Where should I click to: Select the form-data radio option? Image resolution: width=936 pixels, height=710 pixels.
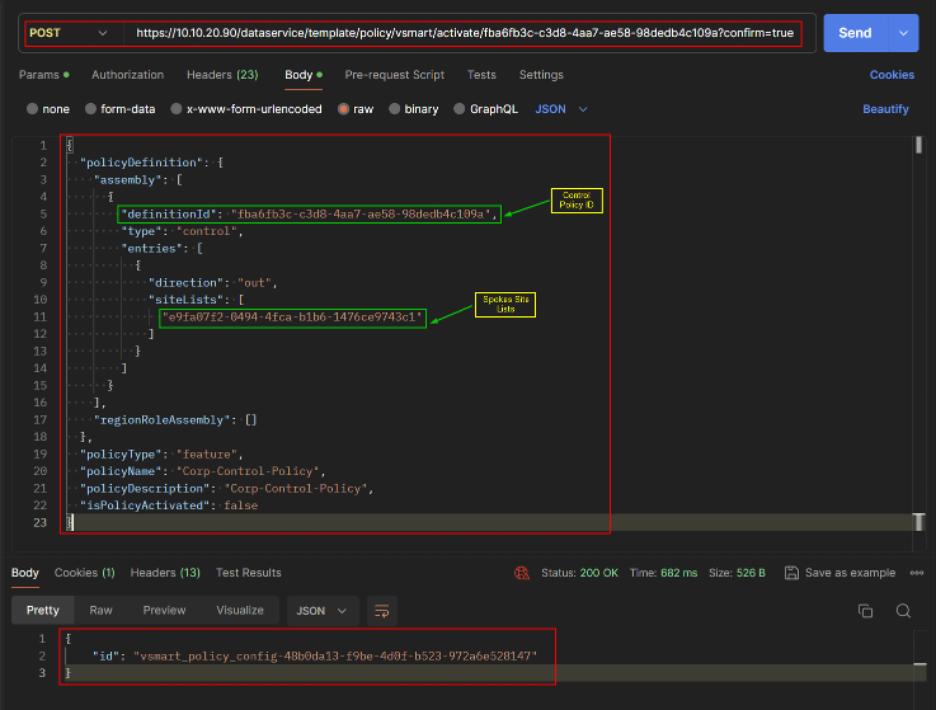pyautogui.click(x=91, y=109)
